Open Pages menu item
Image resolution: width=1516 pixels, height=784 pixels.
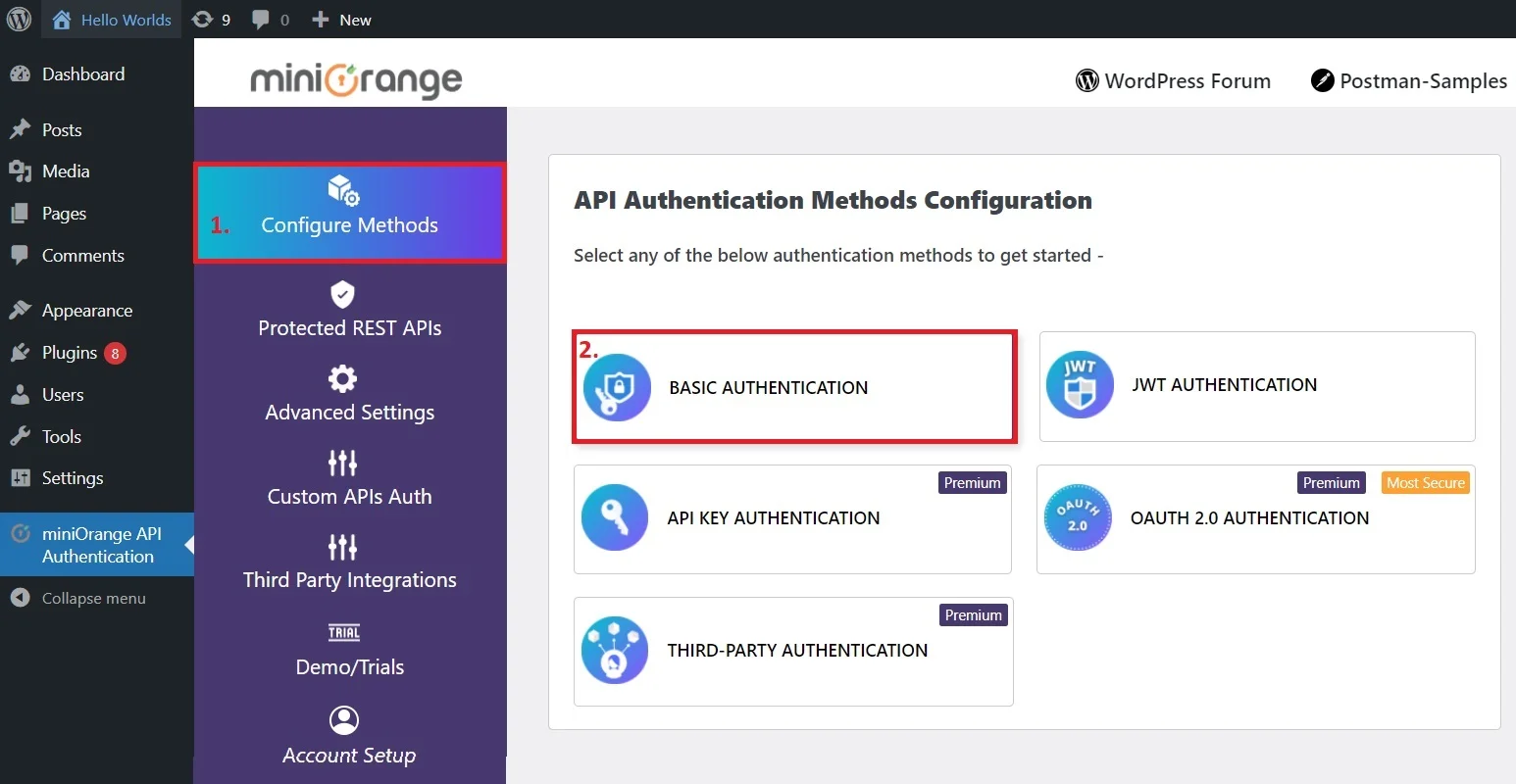pyautogui.click(x=97, y=214)
